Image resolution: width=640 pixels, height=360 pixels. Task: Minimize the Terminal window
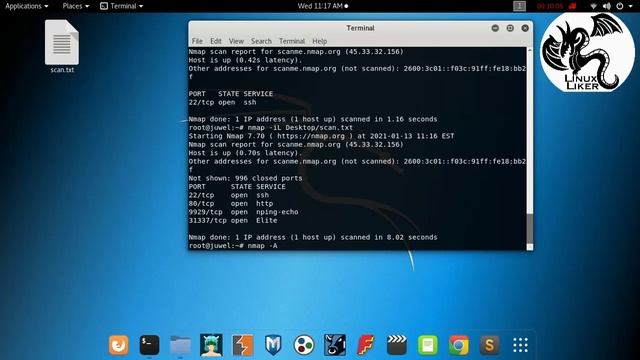tap(495, 28)
